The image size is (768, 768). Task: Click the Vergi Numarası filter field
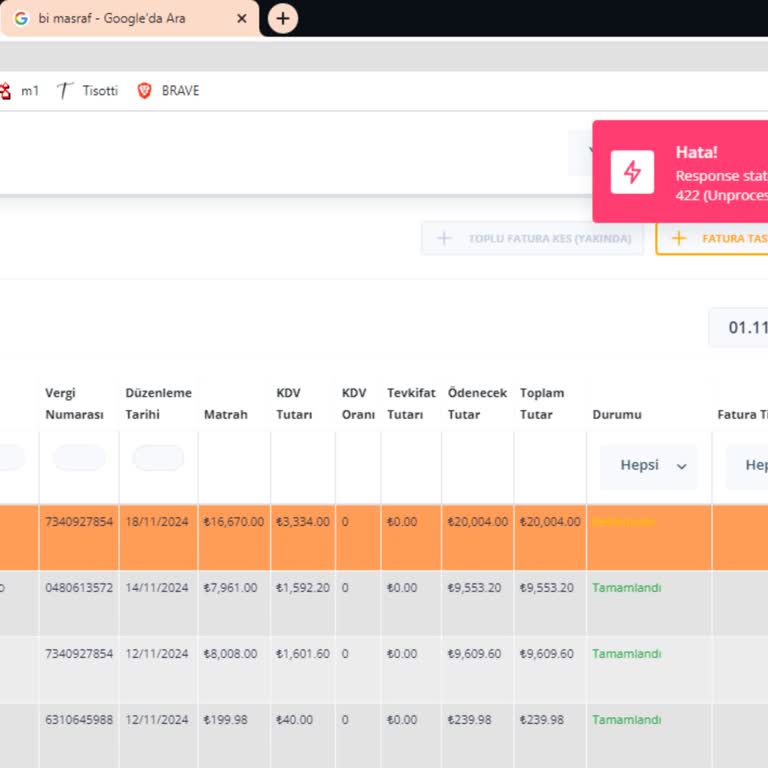pyautogui.click(x=79, y=458)
